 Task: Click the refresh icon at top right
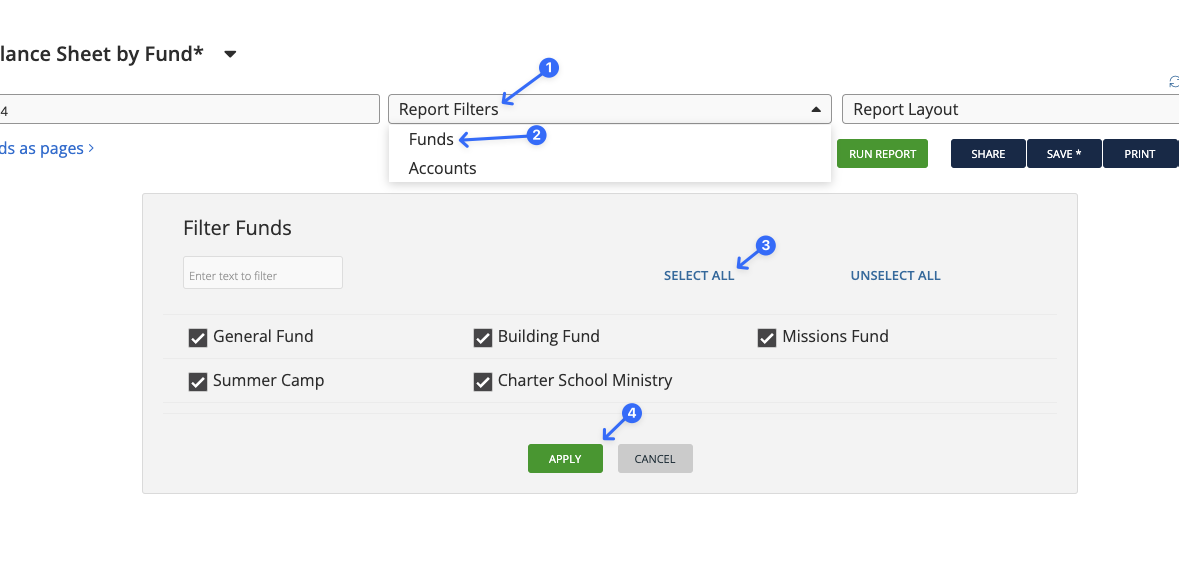(x=1174, y=82)
